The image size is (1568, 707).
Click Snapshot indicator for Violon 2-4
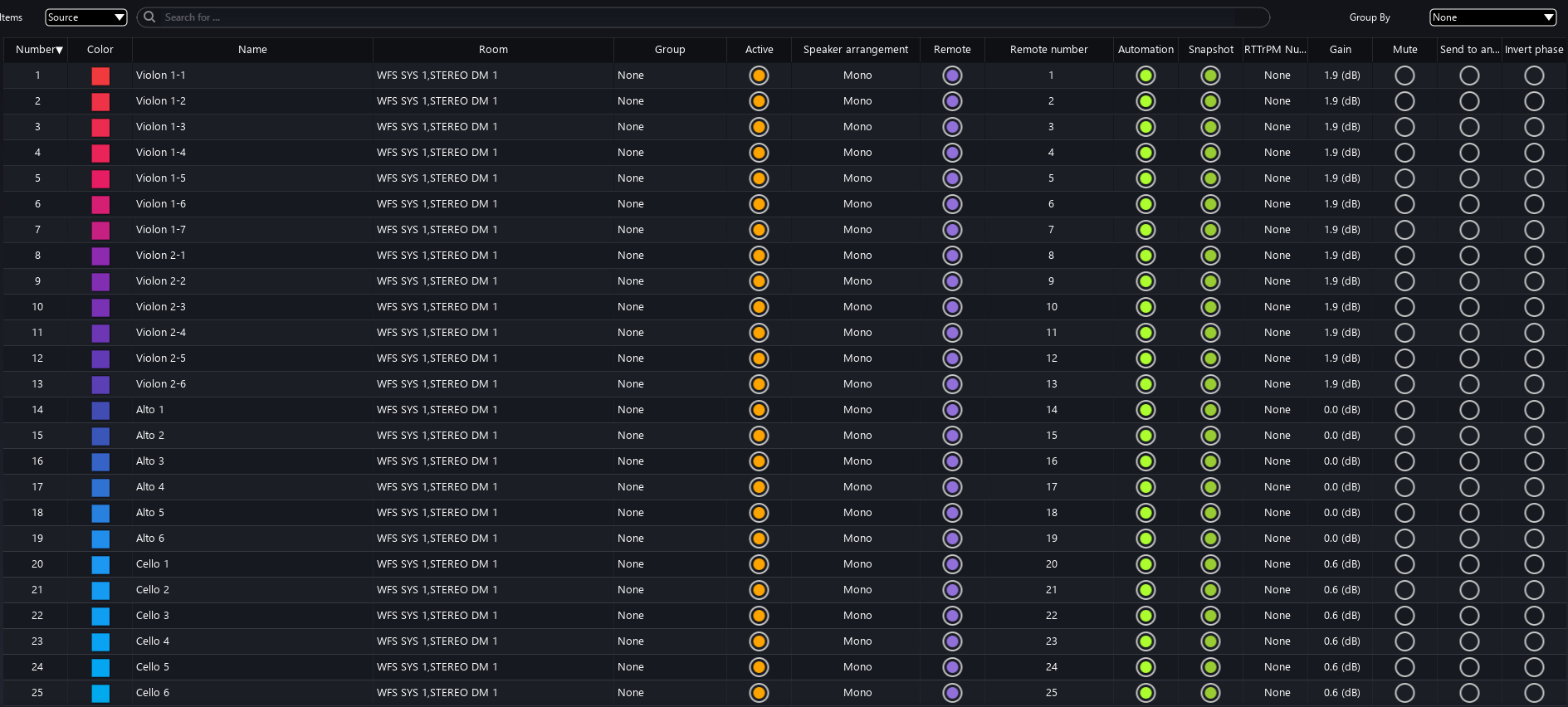pos(1210,333)
